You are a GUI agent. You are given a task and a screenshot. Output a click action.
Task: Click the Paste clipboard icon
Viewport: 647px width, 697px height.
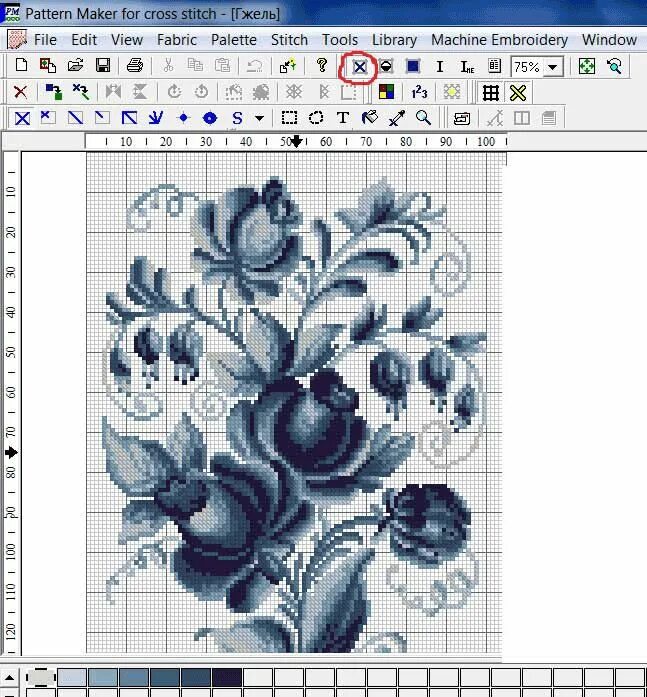click(222, 66)
